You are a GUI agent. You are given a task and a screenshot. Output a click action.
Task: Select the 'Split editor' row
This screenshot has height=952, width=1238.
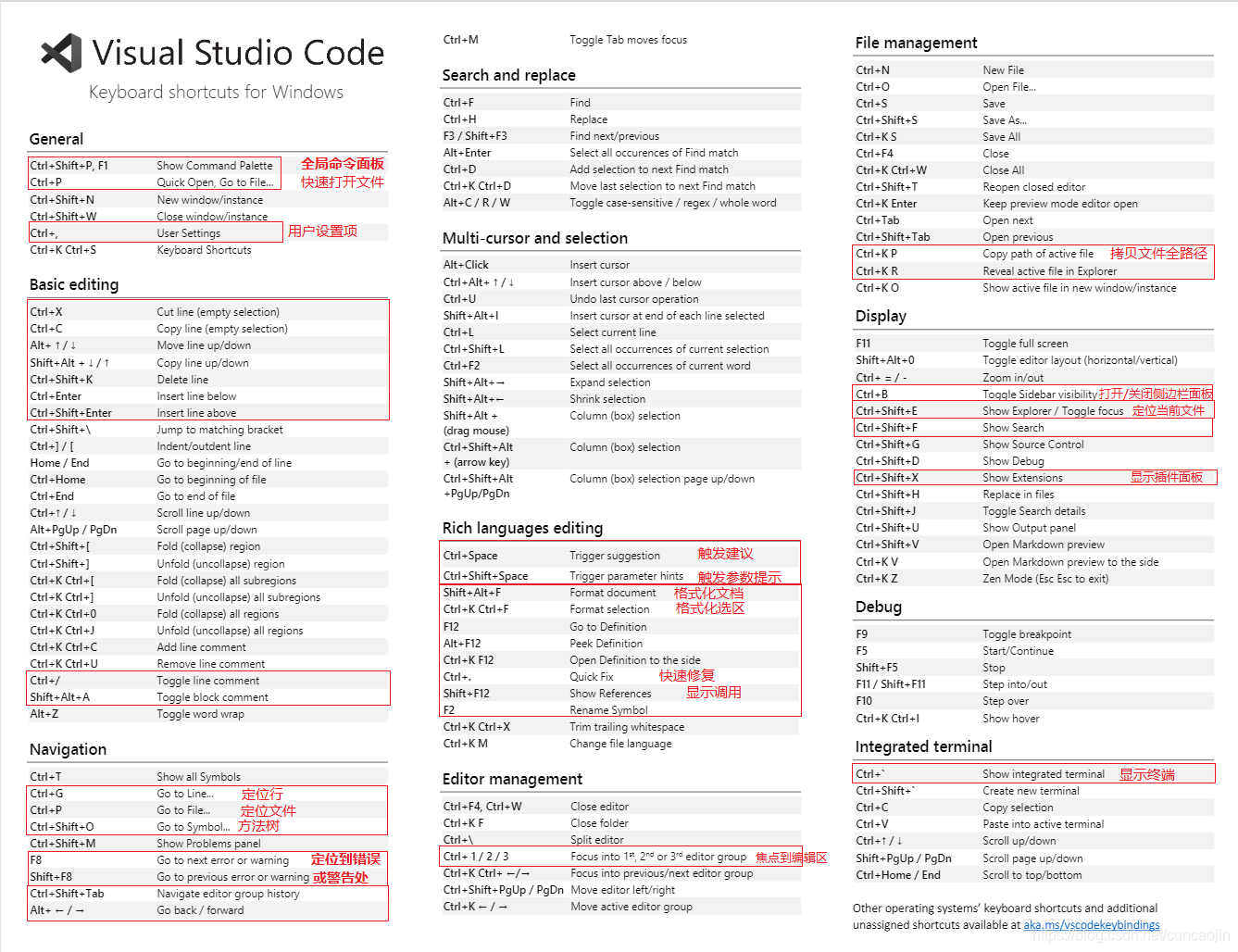621,840
